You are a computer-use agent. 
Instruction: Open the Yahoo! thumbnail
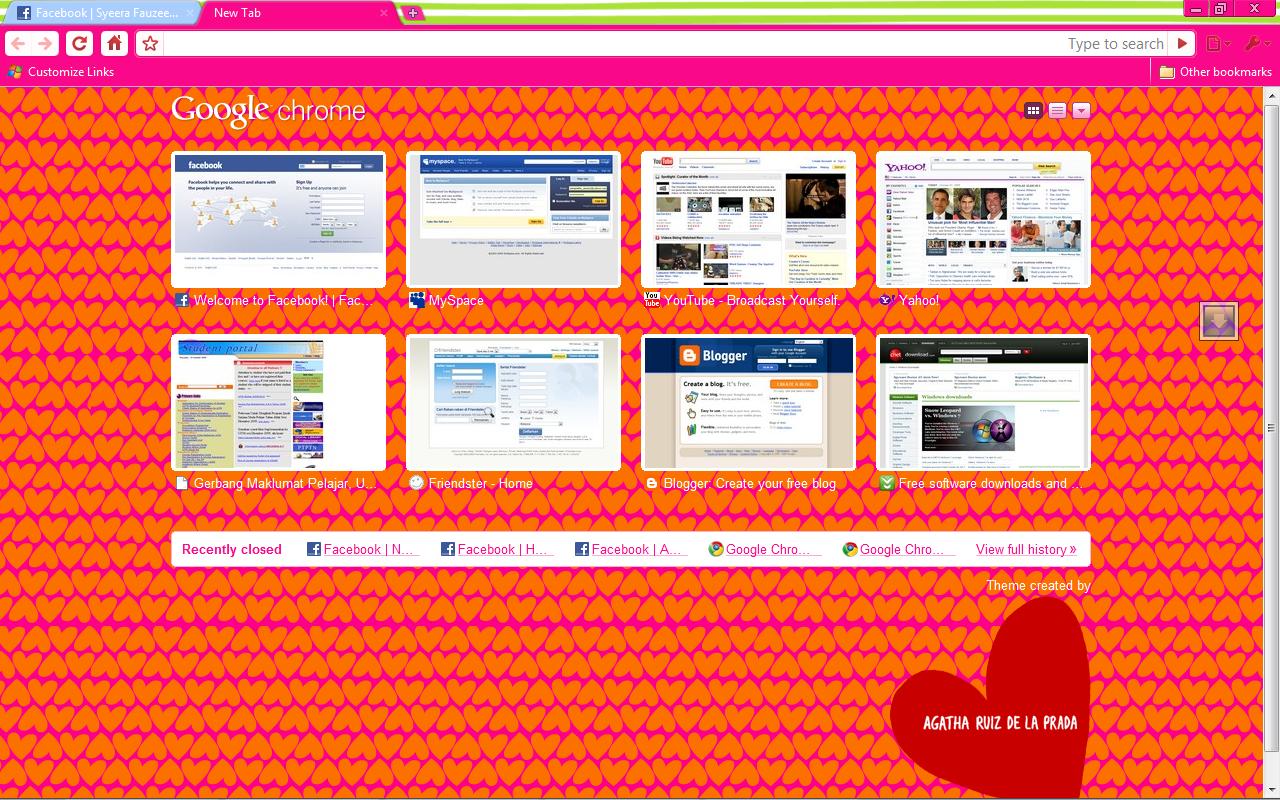pos(983,220)
